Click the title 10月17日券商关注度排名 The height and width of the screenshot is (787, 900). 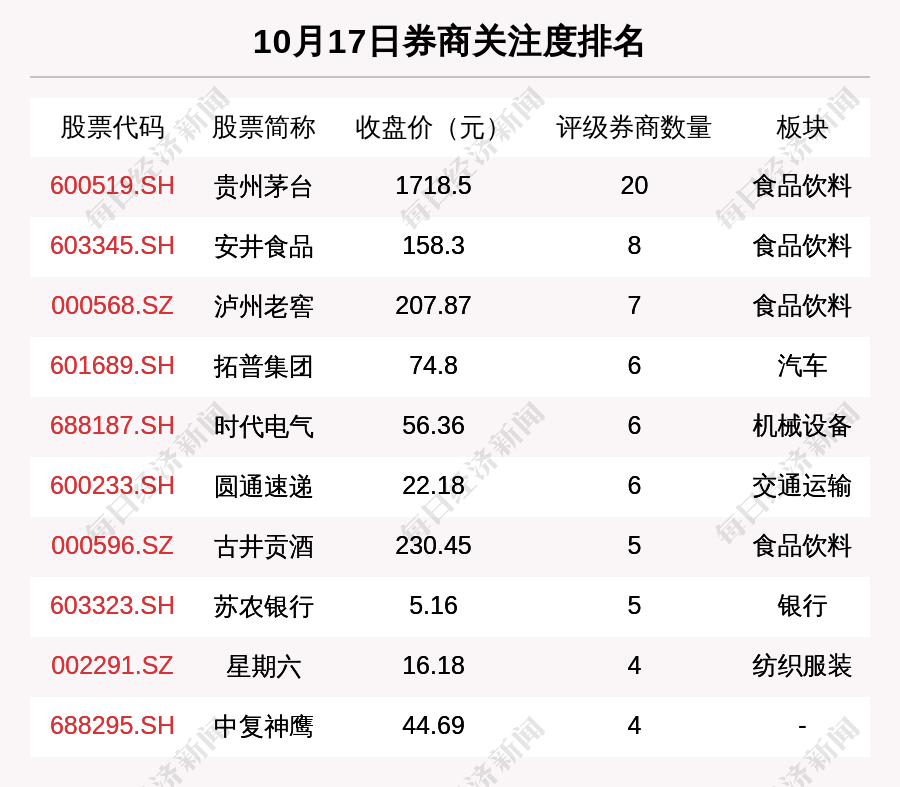click(448, 42)
